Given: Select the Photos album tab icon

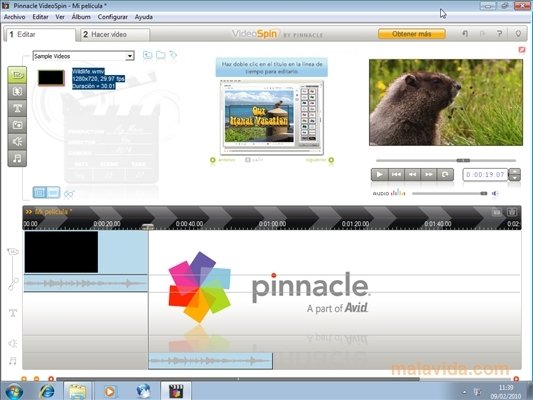Looking at the screenshot, I should [17, 125].
